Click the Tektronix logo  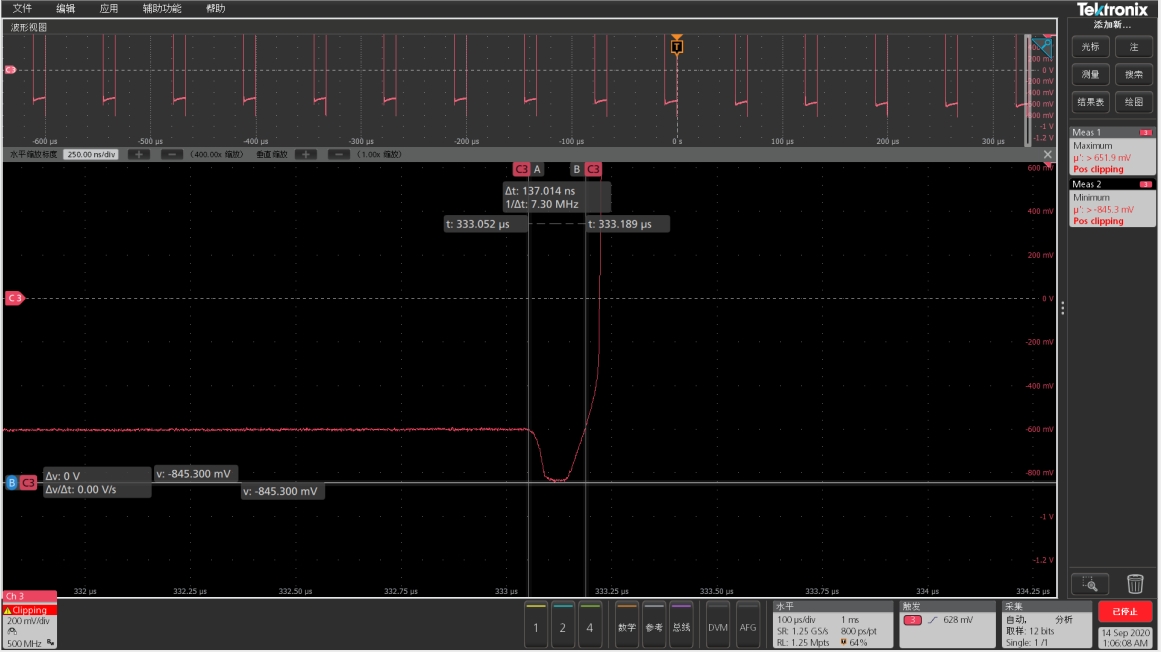pos(1111,10)
